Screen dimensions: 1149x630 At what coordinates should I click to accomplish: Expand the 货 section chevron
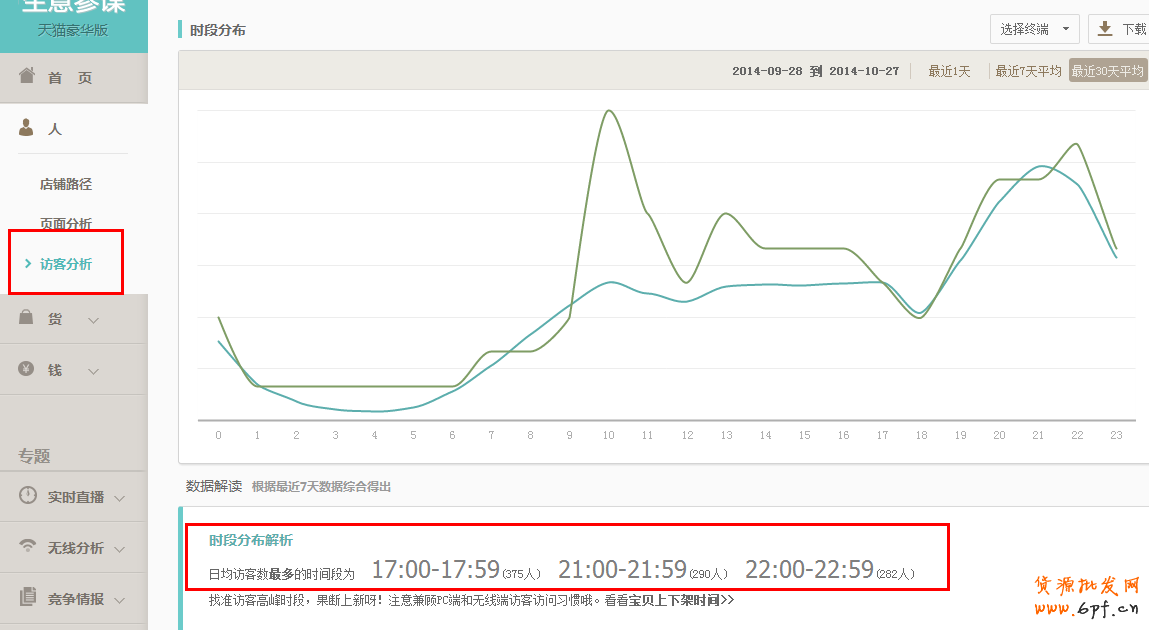[x=94, y=320]
